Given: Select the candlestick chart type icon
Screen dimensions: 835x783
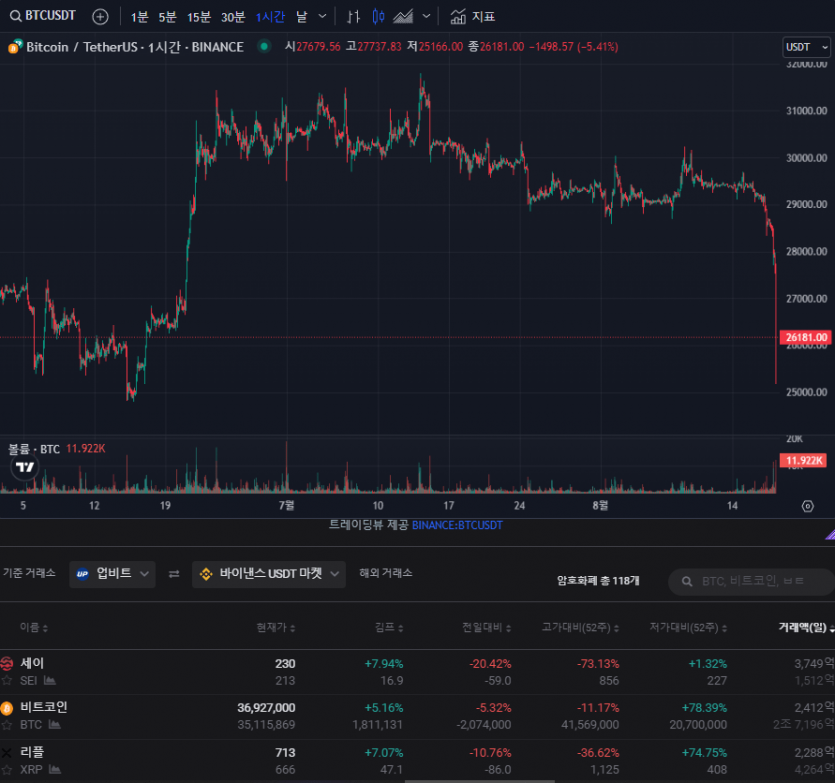Looking at the screenshot, I should pyautogui.click(x=378, y=16).
